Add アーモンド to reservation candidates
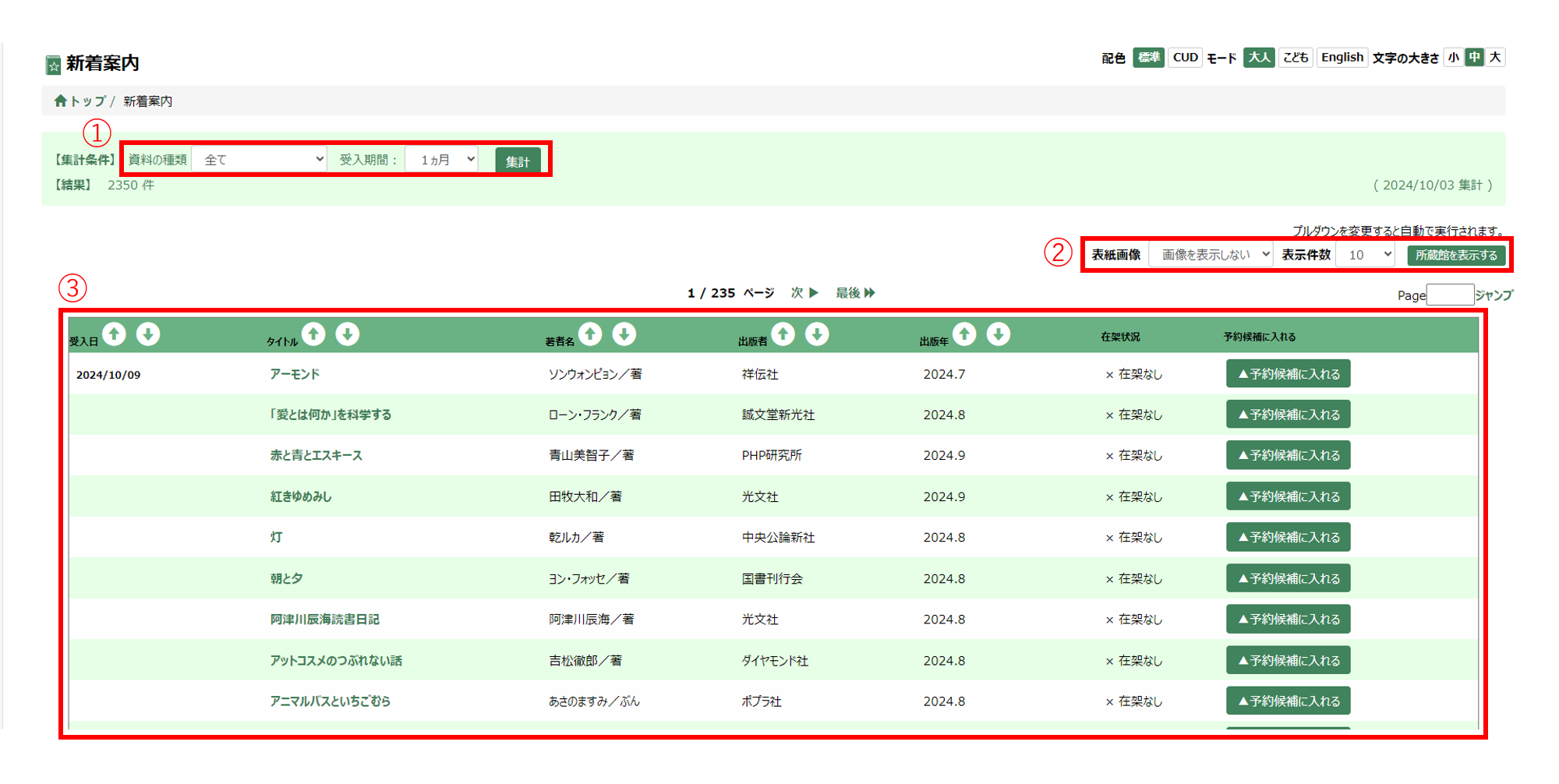 tap(1288, 373)
